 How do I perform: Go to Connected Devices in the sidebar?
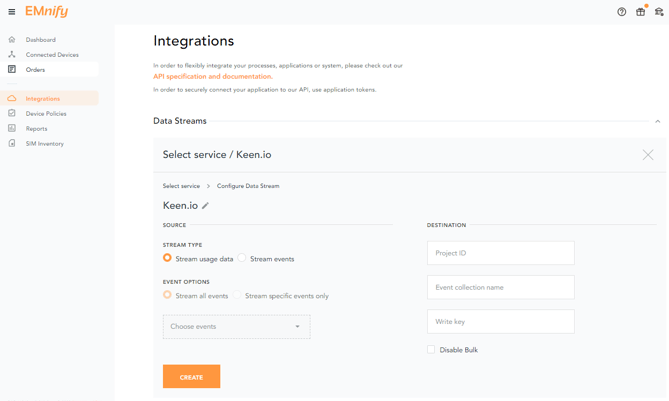coord(52,55)
